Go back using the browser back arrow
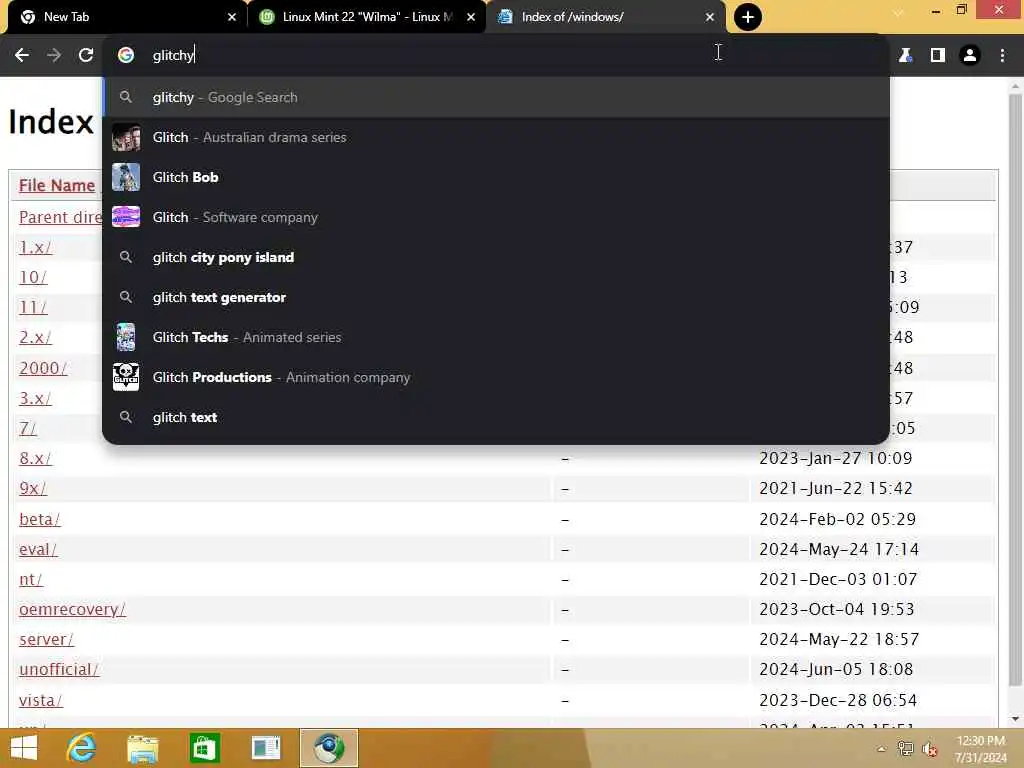 coord(22,56)
